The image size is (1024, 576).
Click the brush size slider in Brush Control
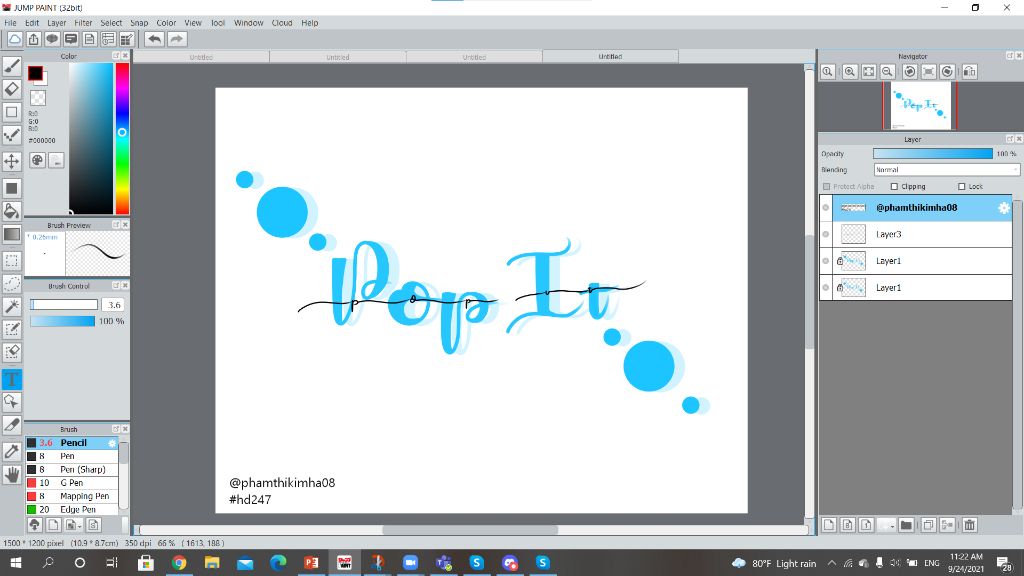(64, 305)
